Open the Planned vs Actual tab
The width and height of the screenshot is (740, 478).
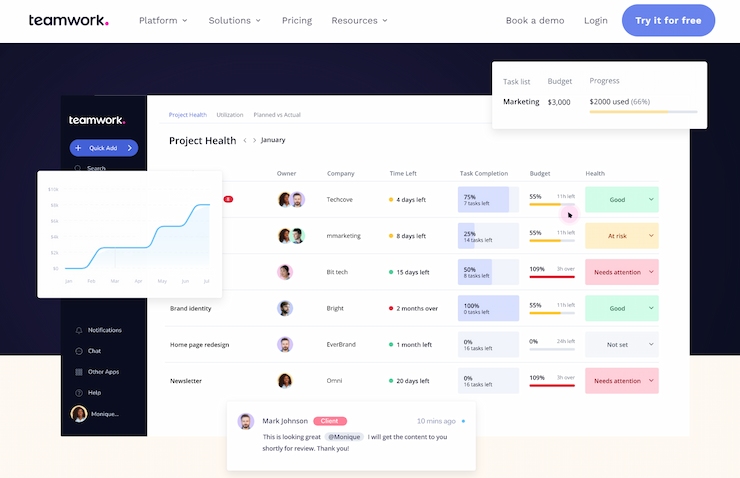277,115
